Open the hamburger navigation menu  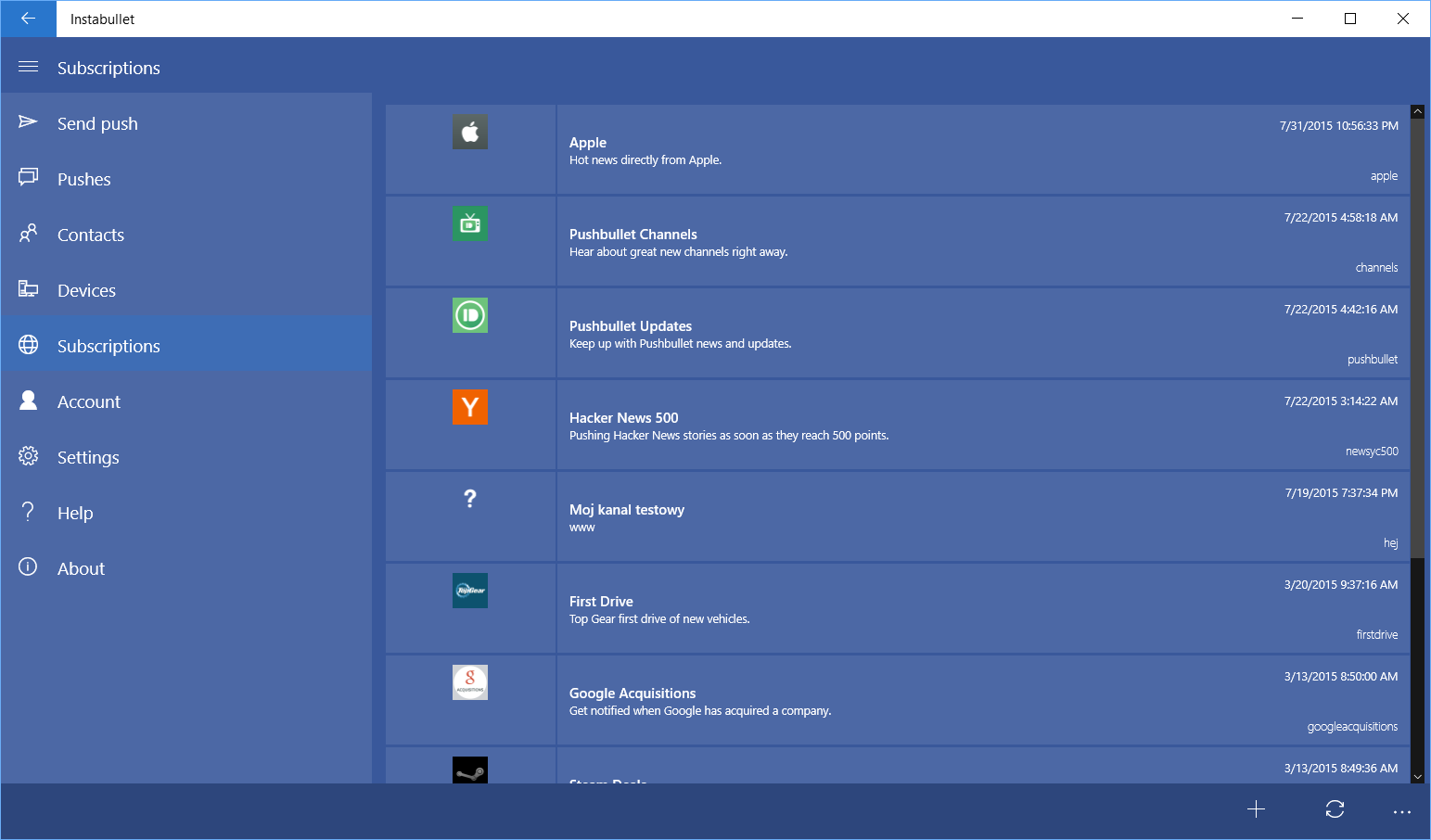point(28,66)
